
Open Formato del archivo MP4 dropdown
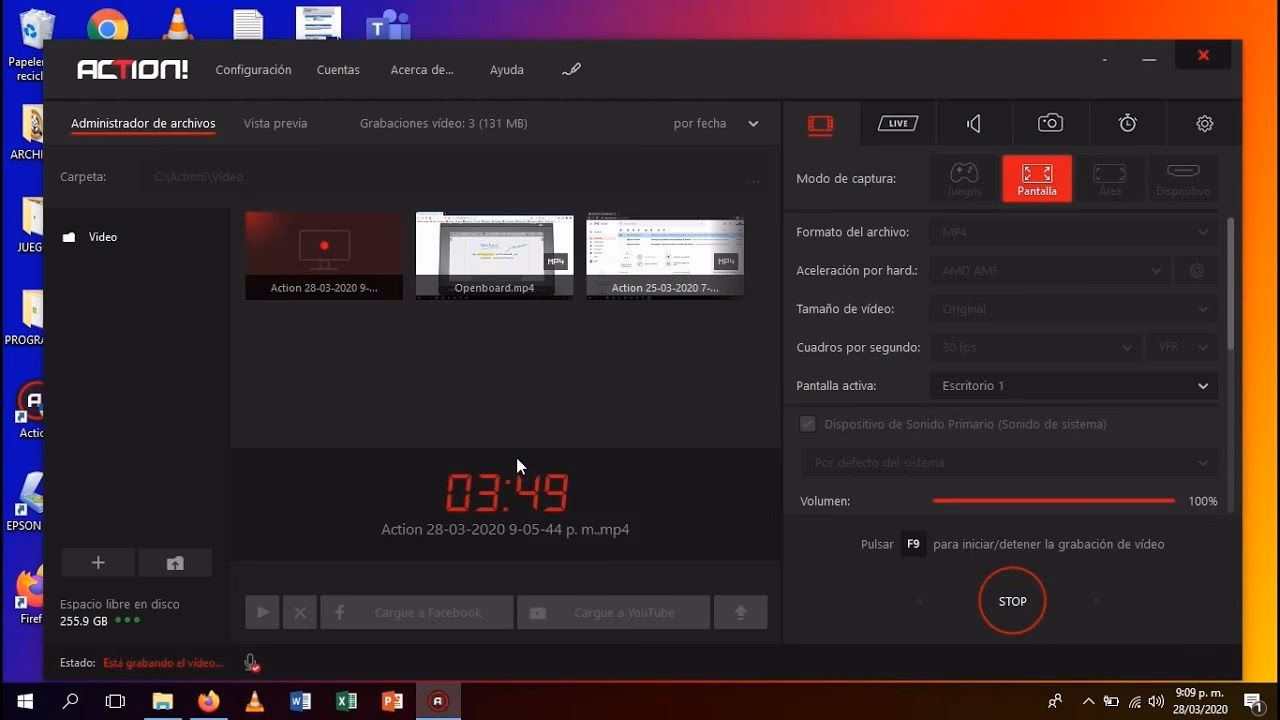tap(1073, 232)
